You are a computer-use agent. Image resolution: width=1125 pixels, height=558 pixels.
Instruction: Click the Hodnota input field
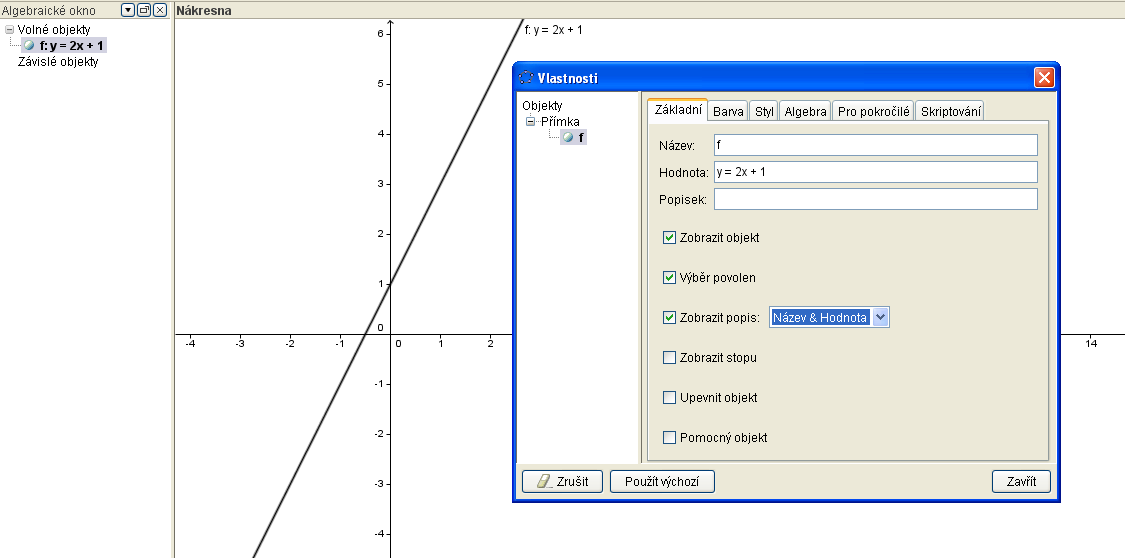[875, 172]
